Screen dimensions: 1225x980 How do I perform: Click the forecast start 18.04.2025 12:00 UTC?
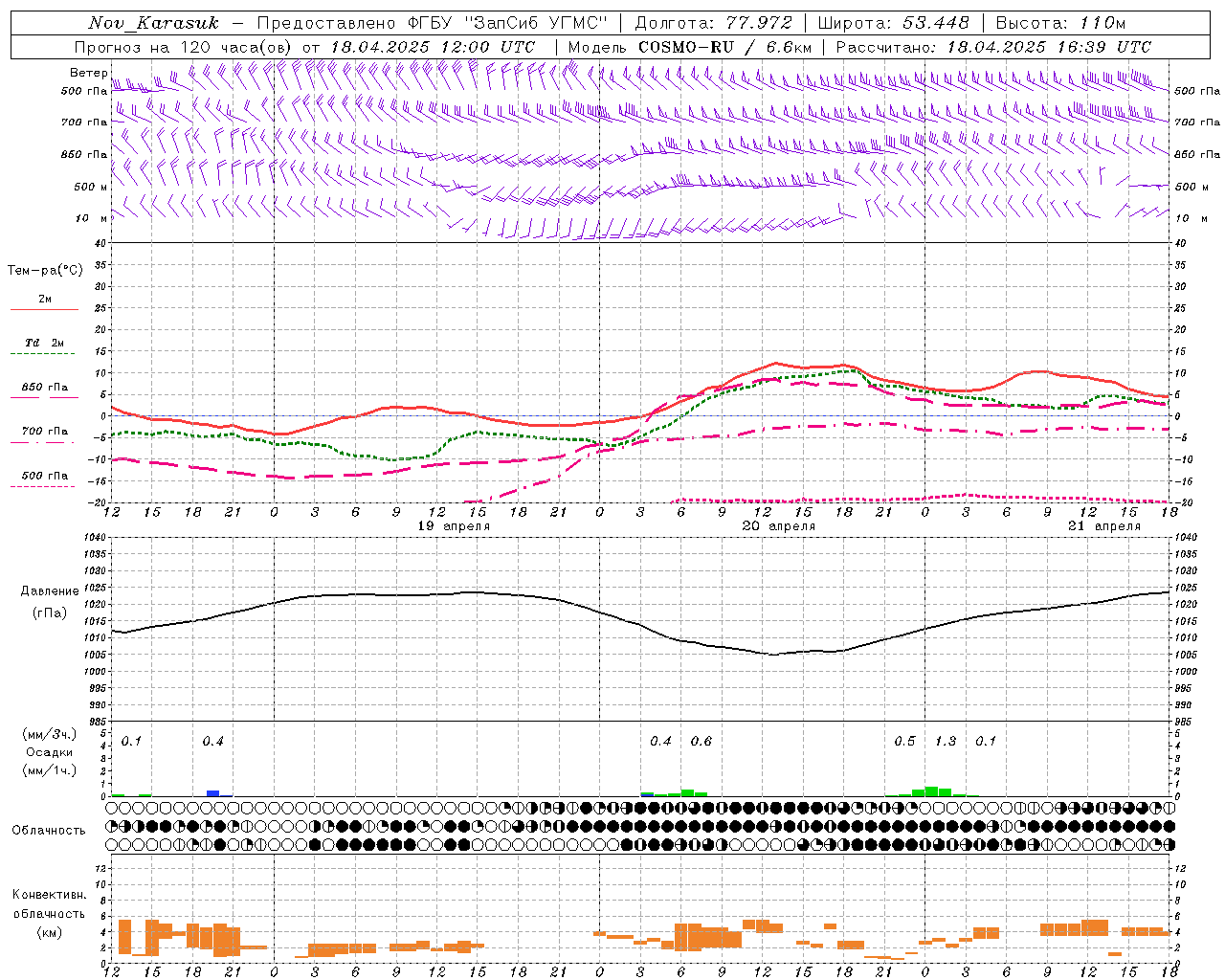pos(433,47)
